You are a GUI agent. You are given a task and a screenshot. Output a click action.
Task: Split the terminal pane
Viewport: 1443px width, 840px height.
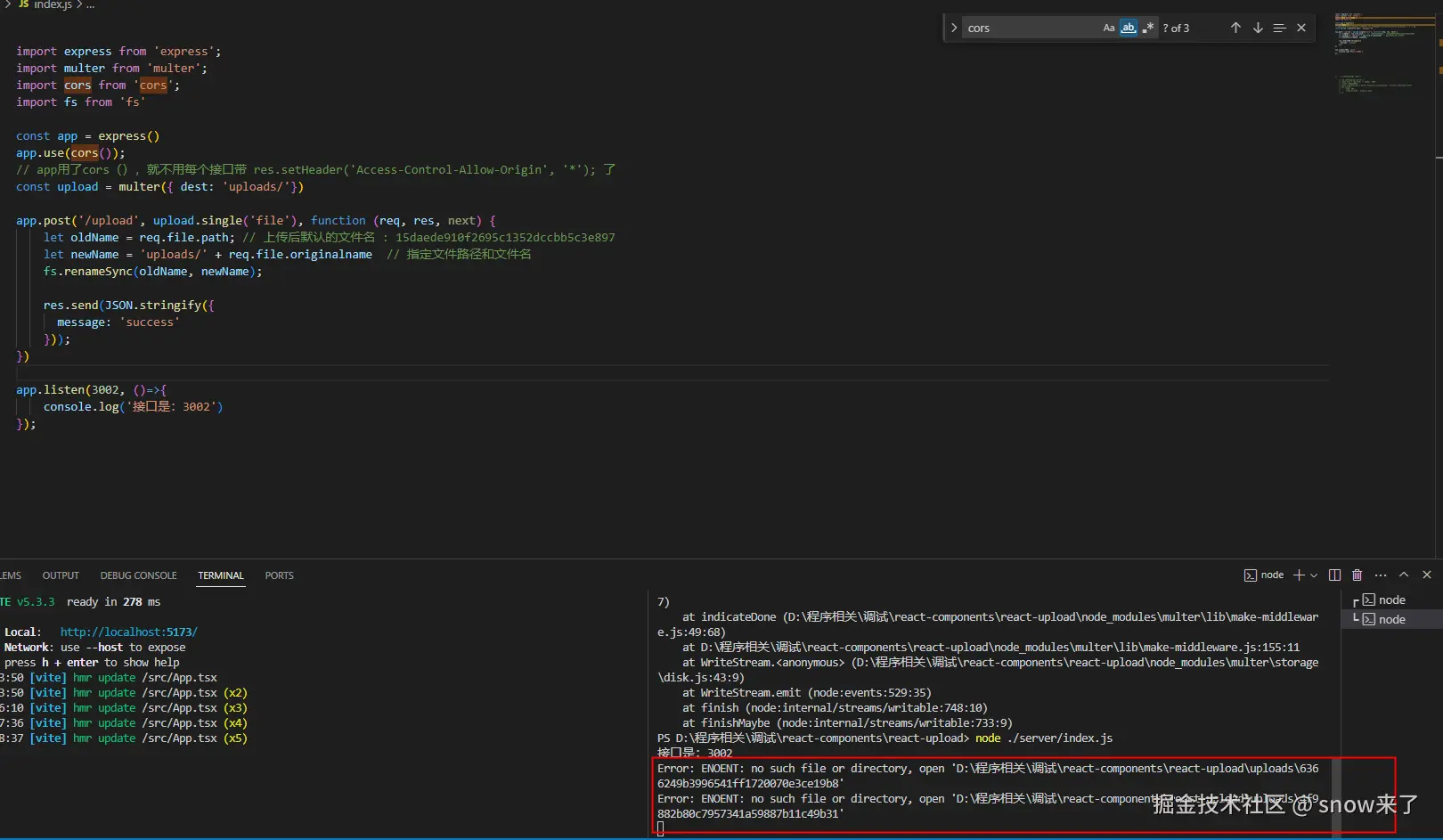1334,575
